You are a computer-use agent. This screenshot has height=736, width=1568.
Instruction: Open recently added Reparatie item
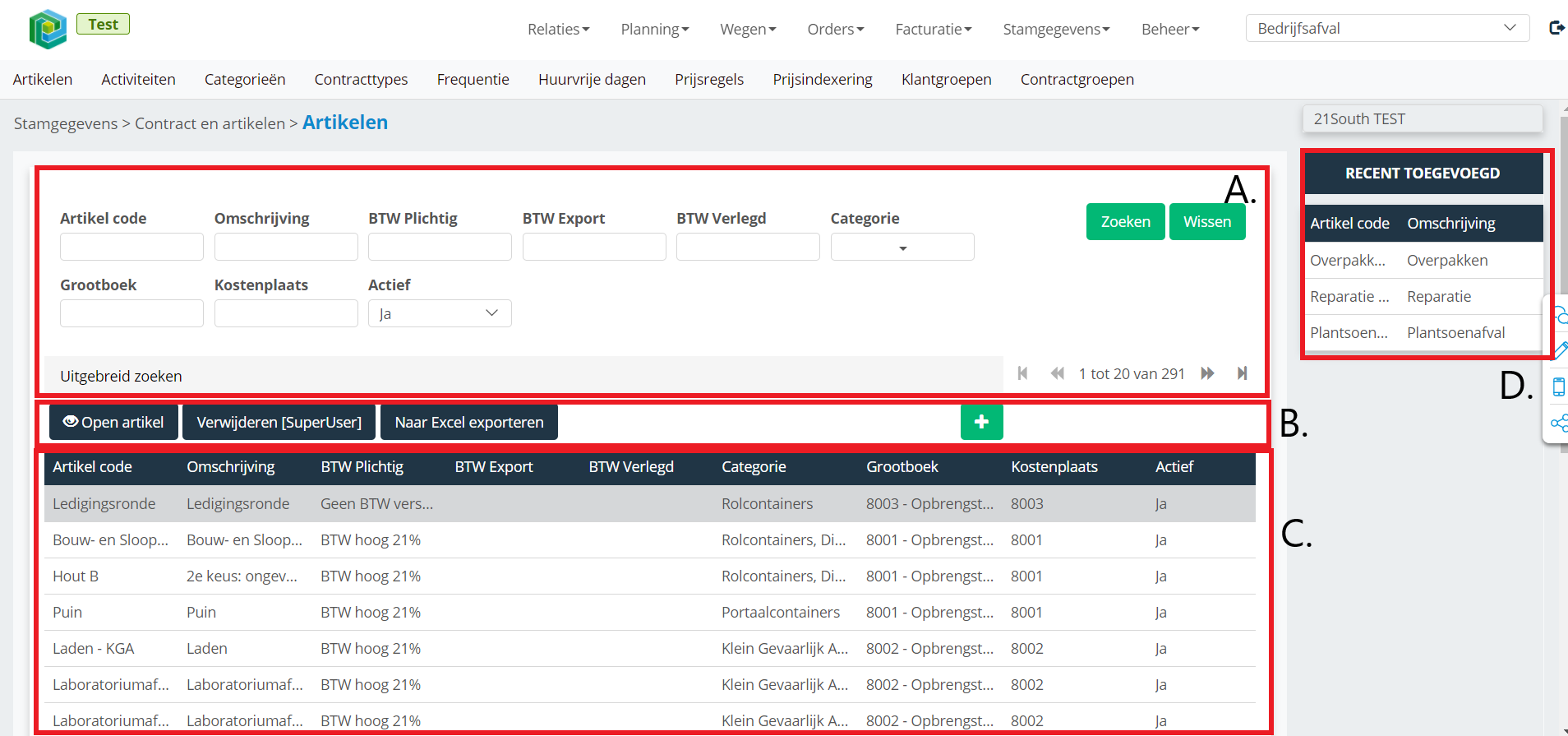(x=1424, y=296)
